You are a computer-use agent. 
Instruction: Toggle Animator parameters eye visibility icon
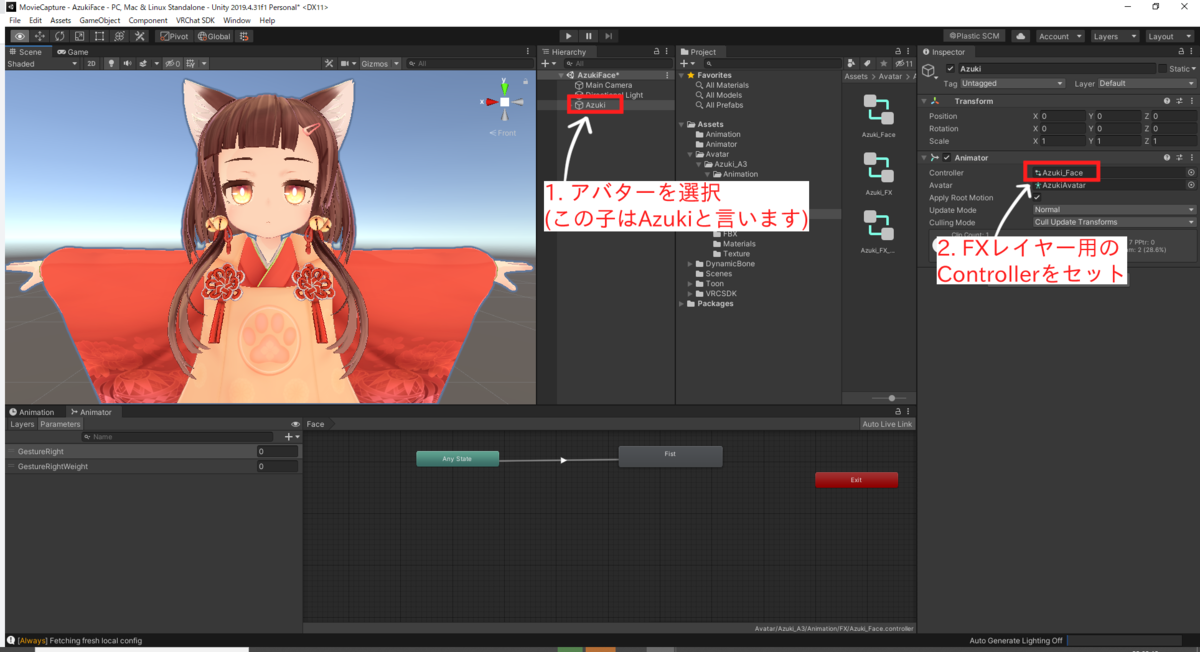tap(295, 424)
